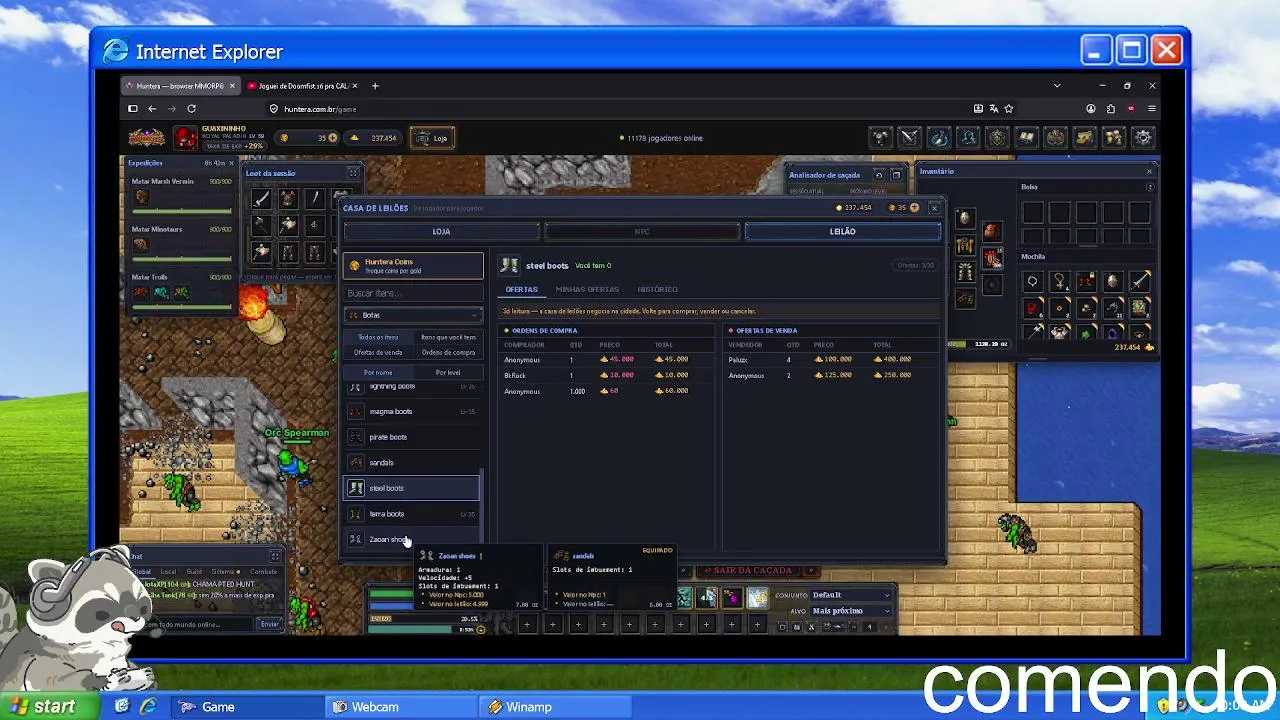Select sandals in item list

click(412, 463)
